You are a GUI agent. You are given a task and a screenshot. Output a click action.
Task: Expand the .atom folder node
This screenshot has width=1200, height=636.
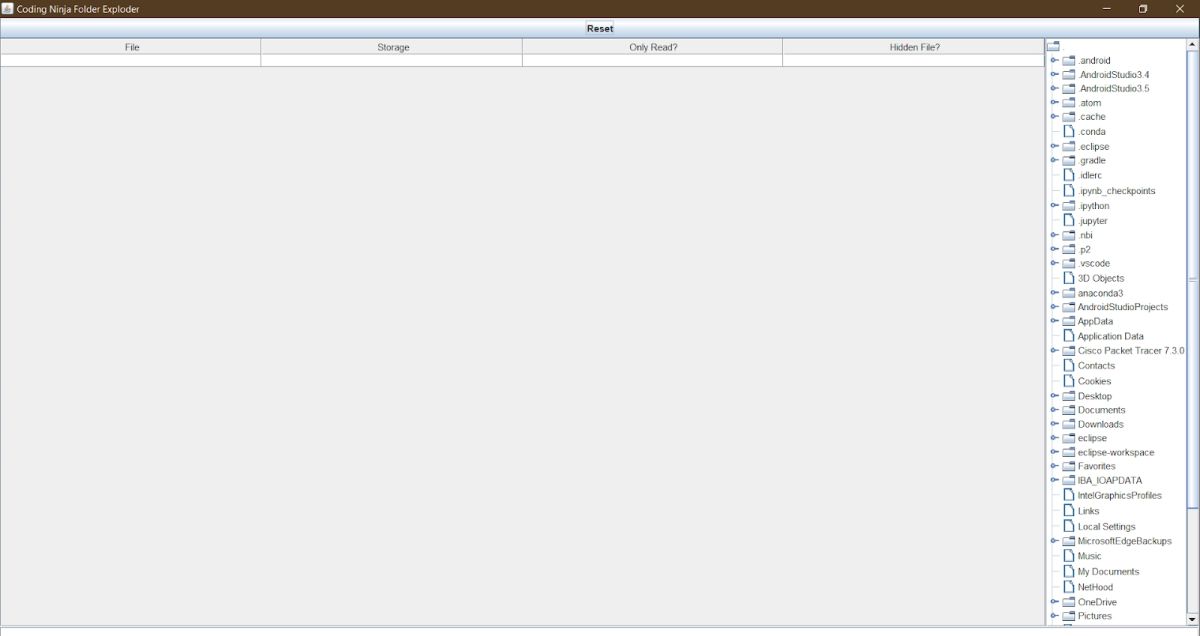[1054, 102]
